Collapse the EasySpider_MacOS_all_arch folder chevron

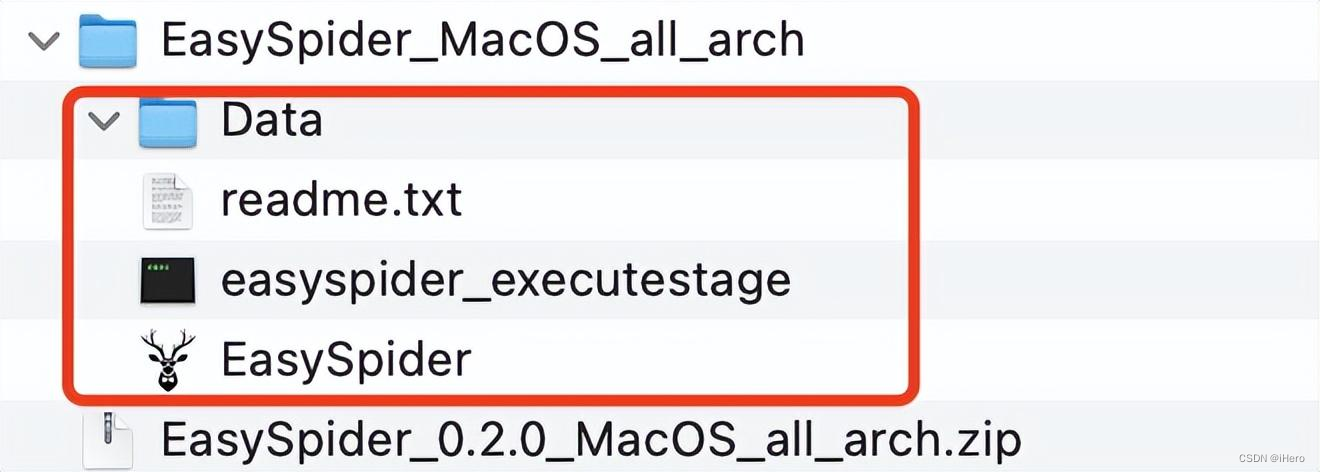point(45,42)
